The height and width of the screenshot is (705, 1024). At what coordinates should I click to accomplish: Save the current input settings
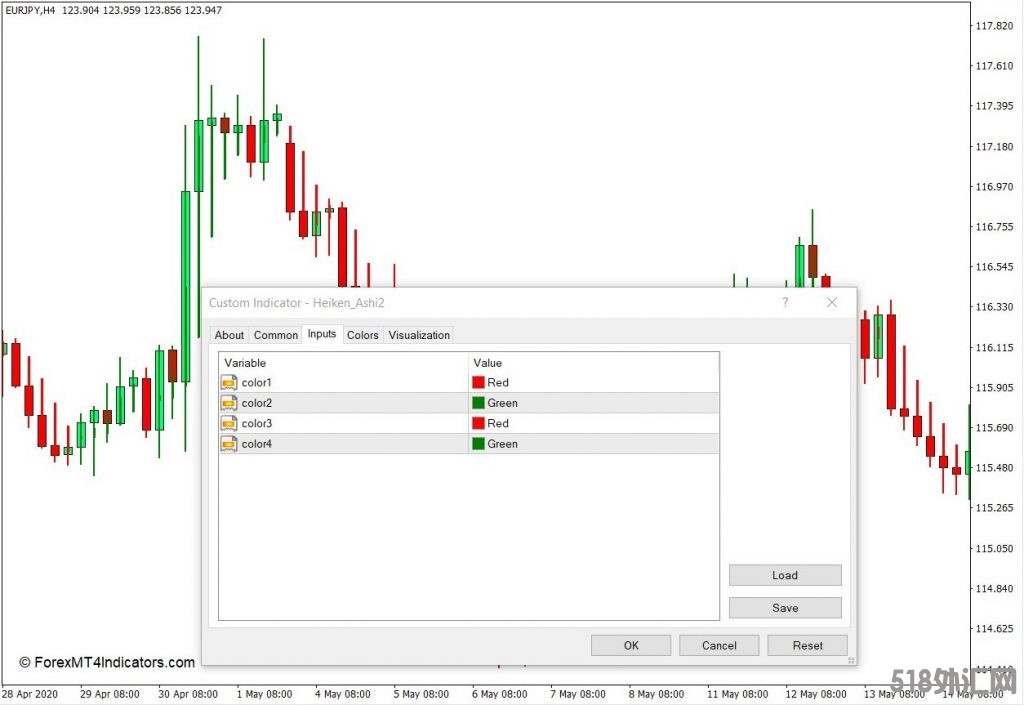785,608
